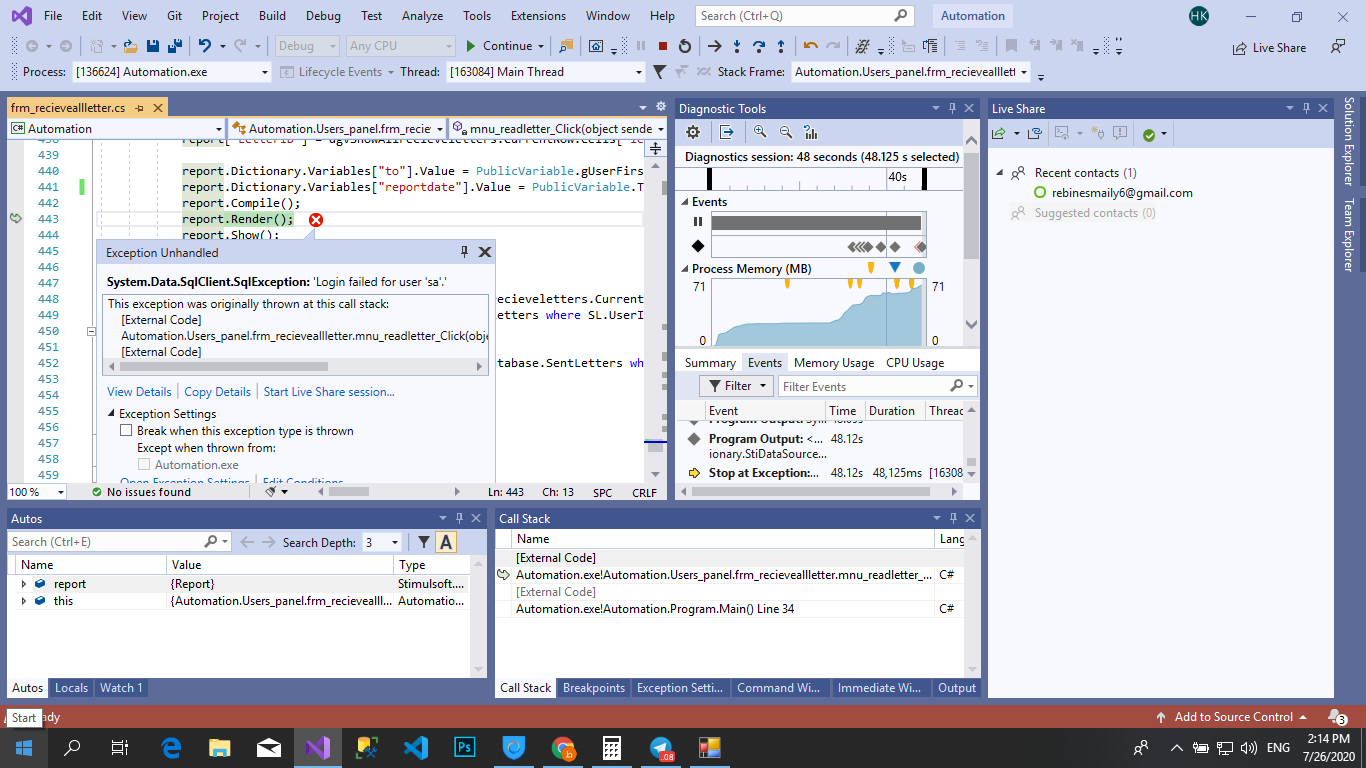Toggle Break when this exception type is thrown
This screenshot has height=768, width=1366.
[x=126, y=431]
